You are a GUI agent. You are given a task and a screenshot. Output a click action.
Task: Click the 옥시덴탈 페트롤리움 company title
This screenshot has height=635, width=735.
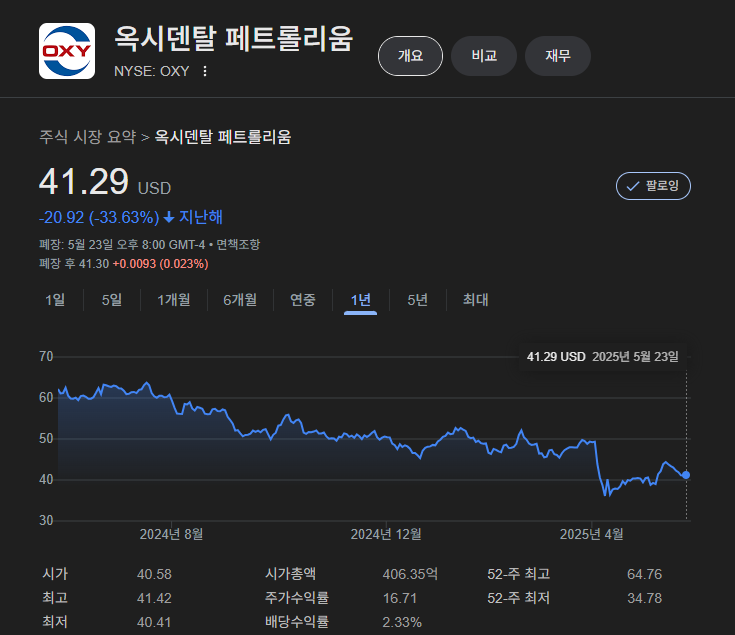click(x=233, y=38)
